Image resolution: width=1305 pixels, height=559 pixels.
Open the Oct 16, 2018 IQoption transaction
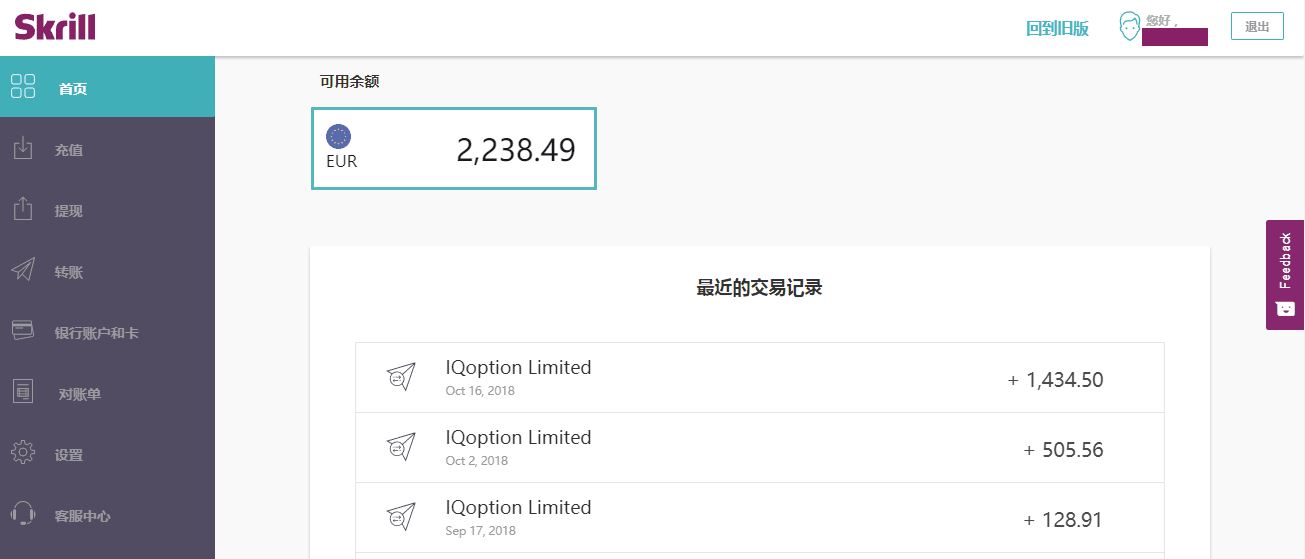(760, 378)
